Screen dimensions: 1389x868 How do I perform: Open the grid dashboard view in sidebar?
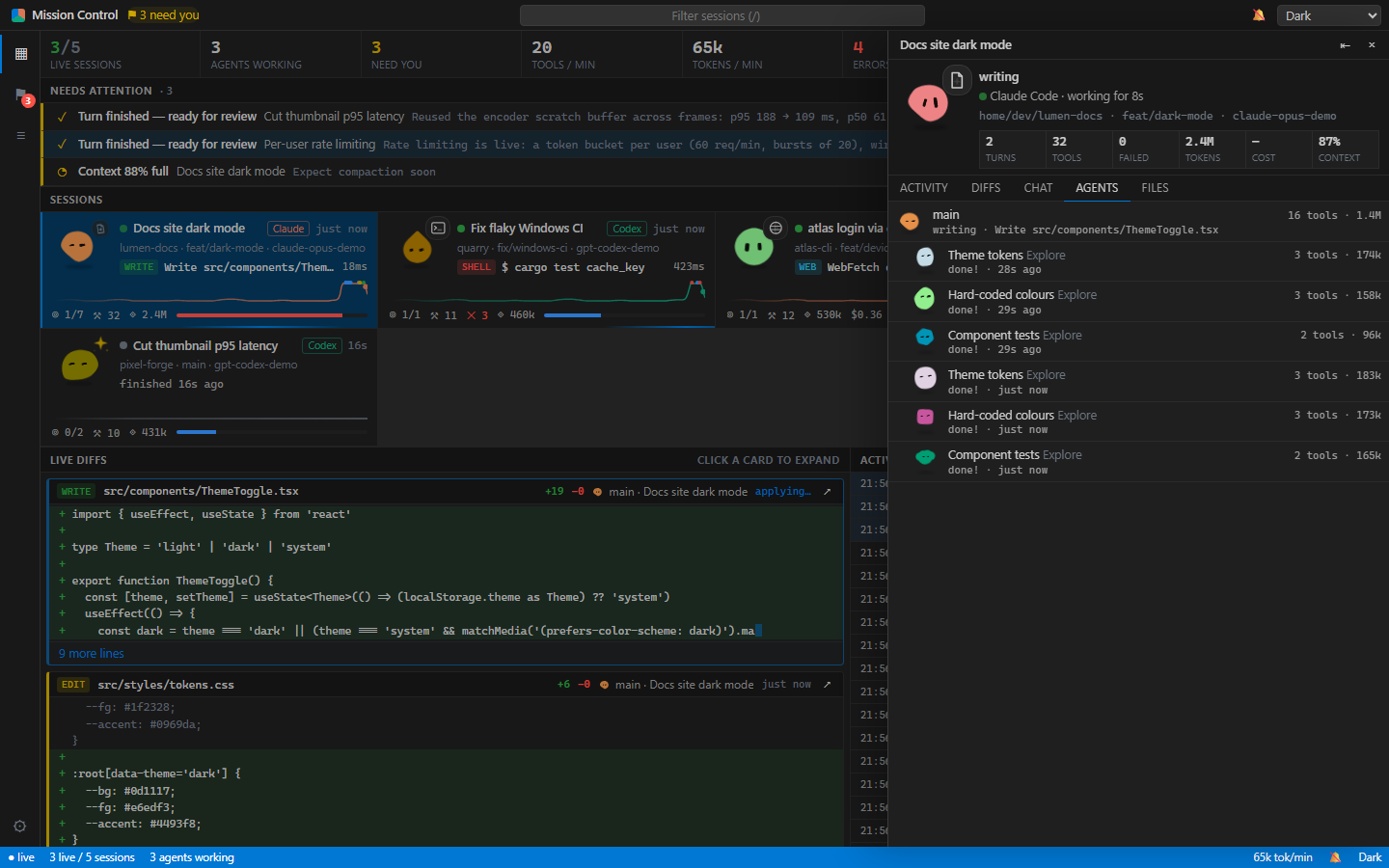click(x=20, y=54)
